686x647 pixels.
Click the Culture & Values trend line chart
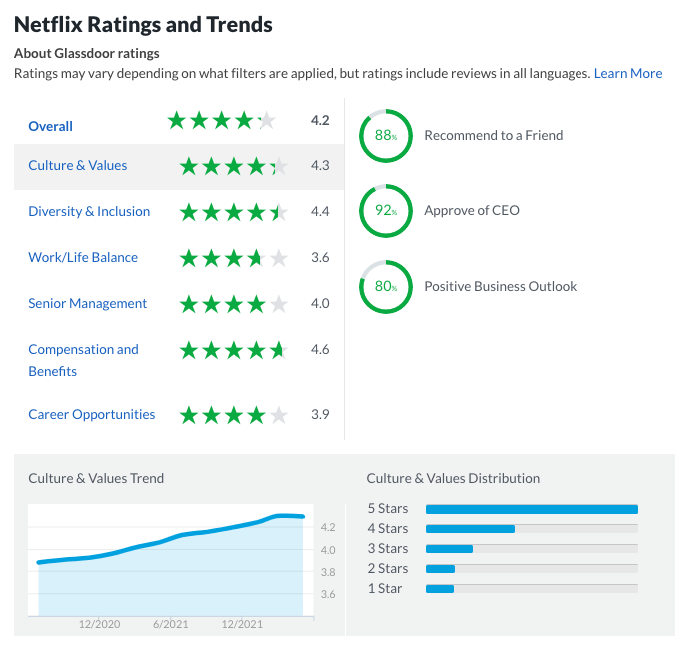171,560
